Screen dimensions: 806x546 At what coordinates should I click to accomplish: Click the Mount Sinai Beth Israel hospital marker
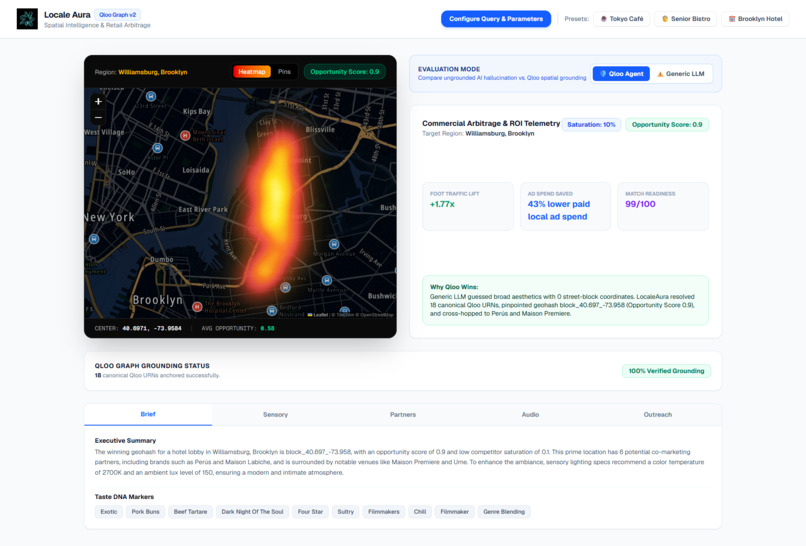coord(185,135)
